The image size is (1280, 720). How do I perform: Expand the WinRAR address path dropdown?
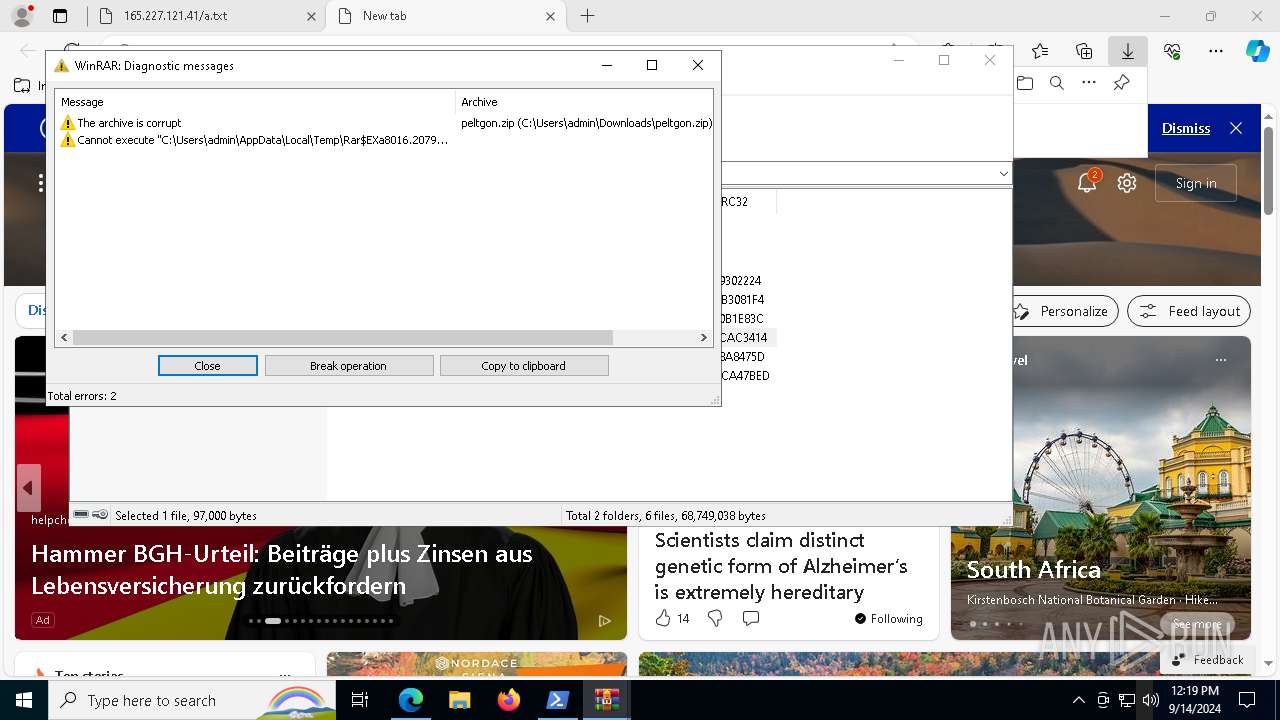(1004, 173)
